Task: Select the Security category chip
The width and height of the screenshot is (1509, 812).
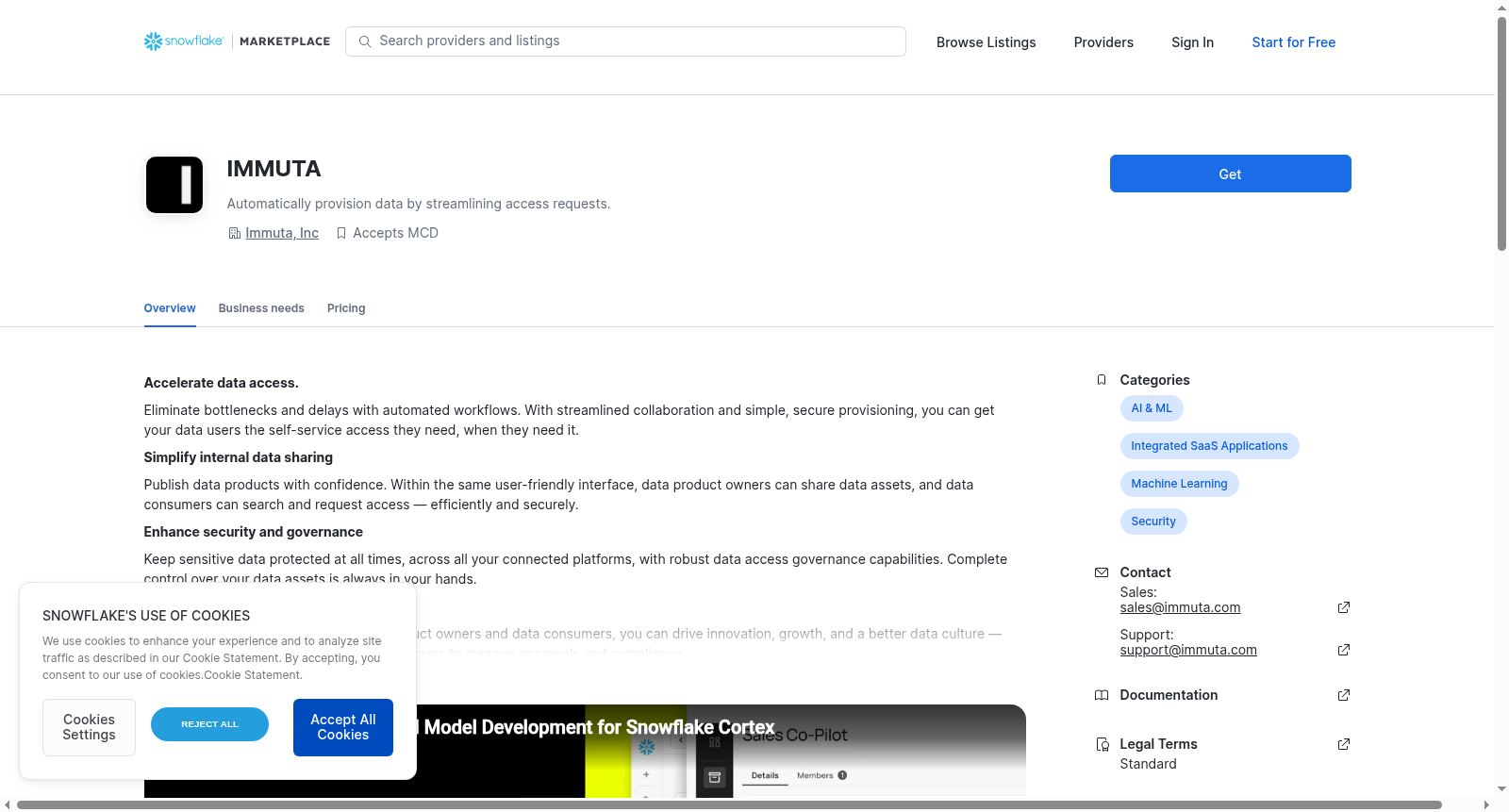Action: (x=1153, y=522)
